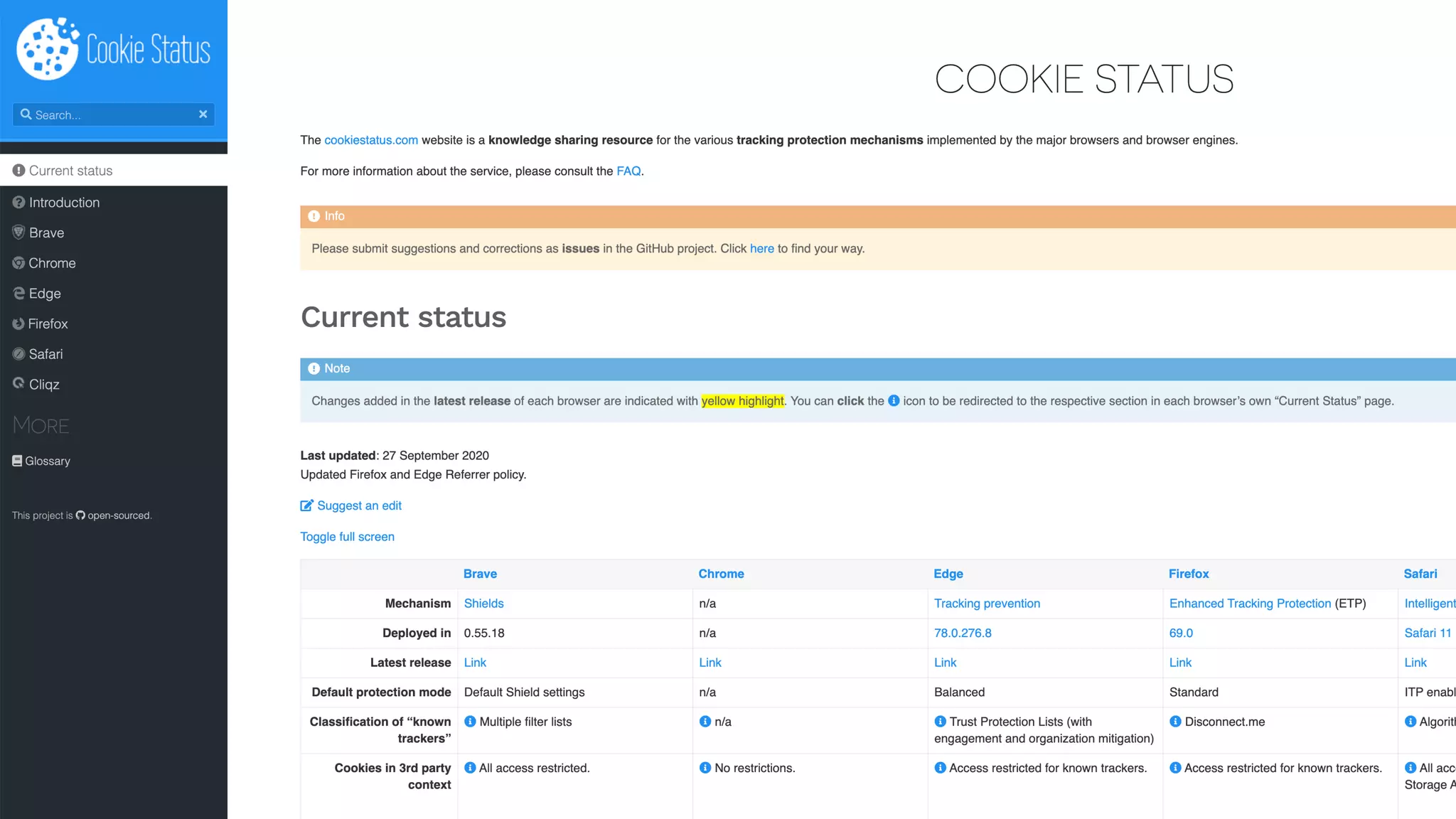Image resolution: width=1456 pixels, height=819 pixels.
Task: Click info icon beside Disconnect.me
Action: [1175, 722]
